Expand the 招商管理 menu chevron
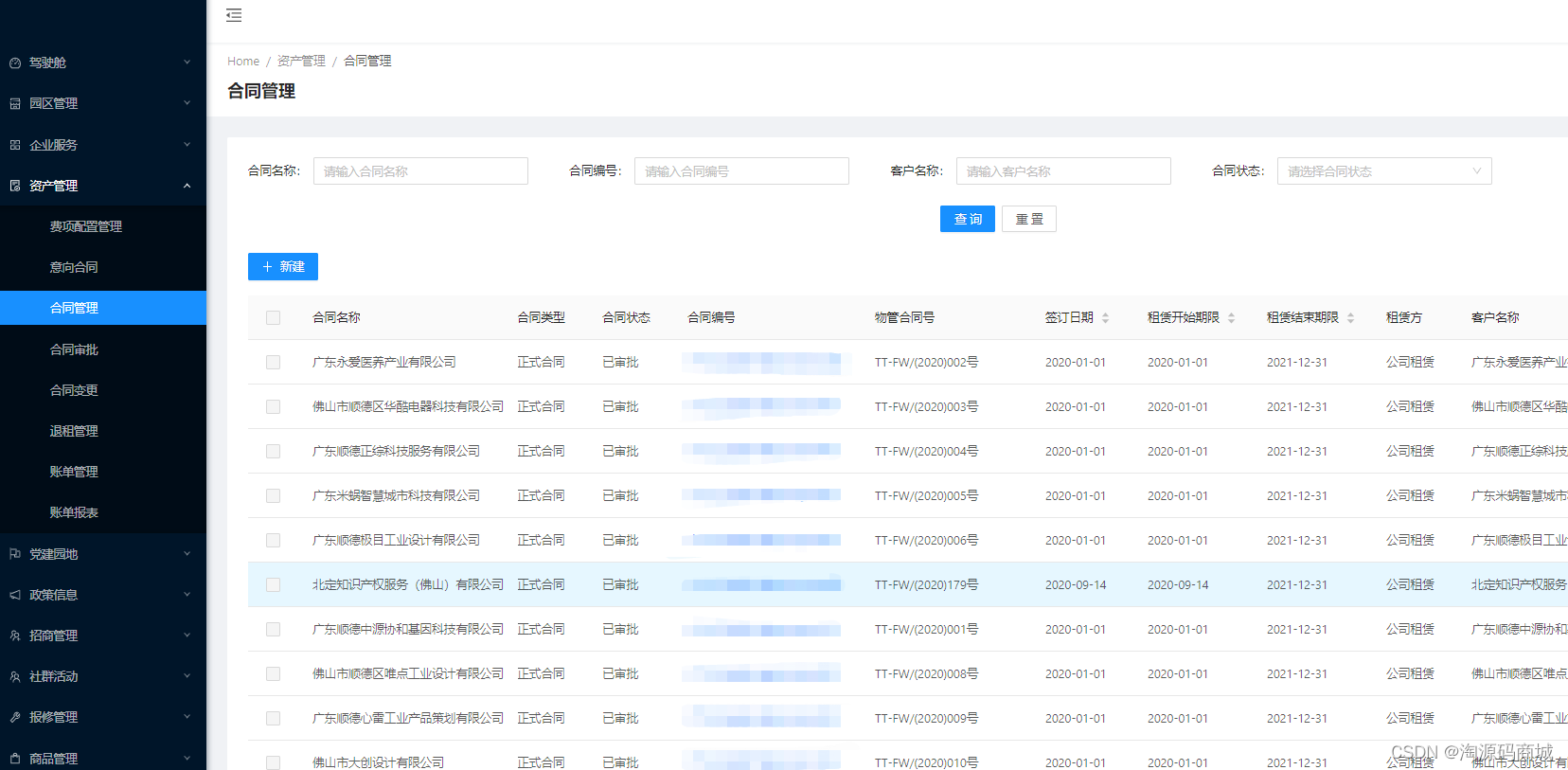The height and width of the screenshot is (770, 1568). point(187,636)
